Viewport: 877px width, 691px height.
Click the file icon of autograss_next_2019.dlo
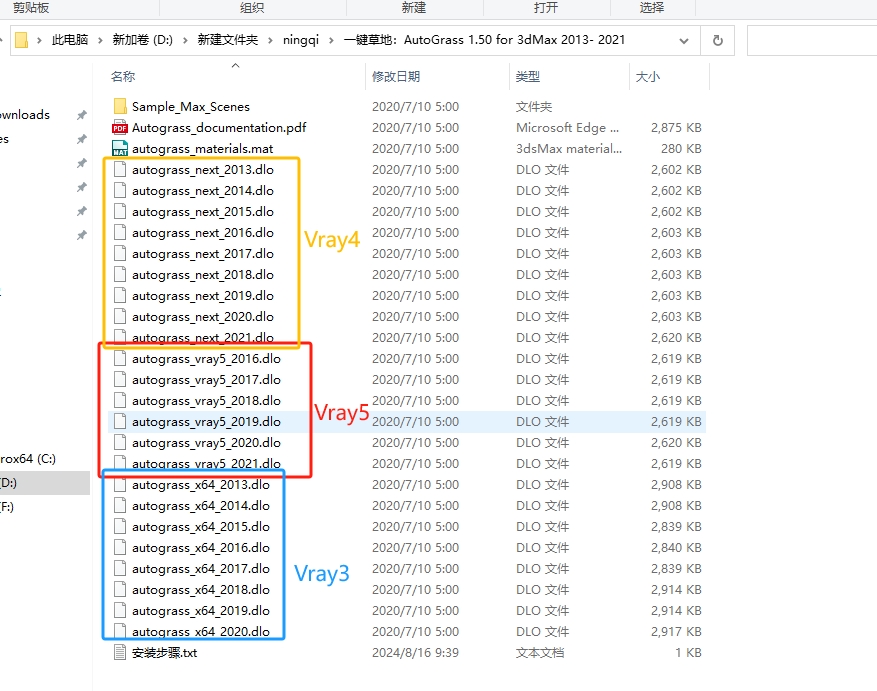coord(120,295)
